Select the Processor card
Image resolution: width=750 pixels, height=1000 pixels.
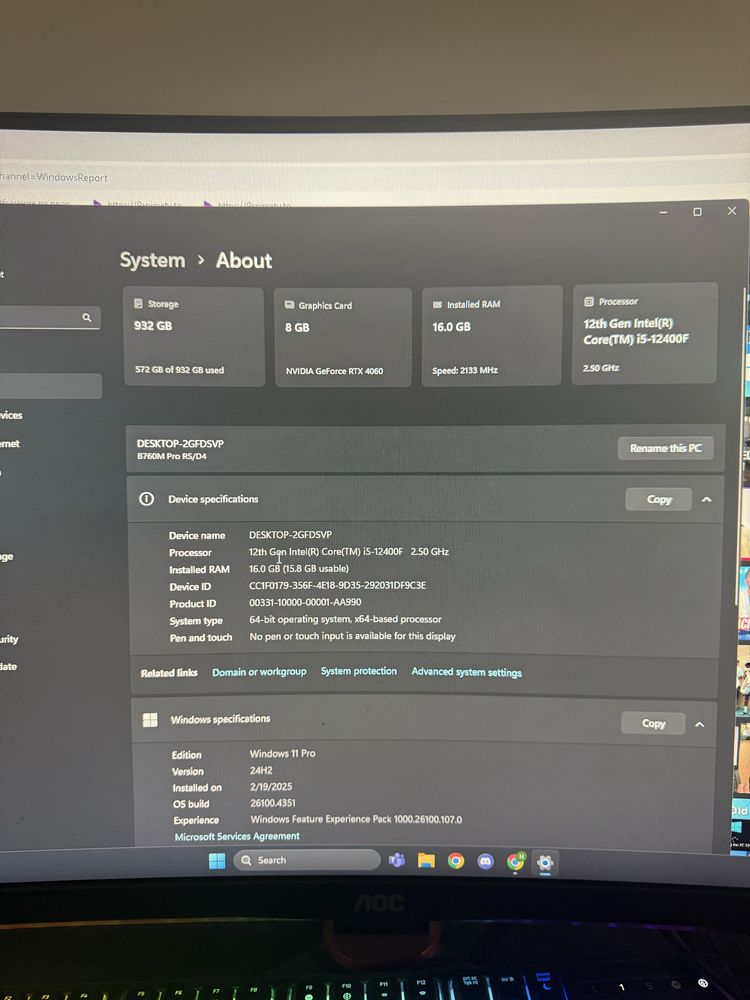pos(645,334)
